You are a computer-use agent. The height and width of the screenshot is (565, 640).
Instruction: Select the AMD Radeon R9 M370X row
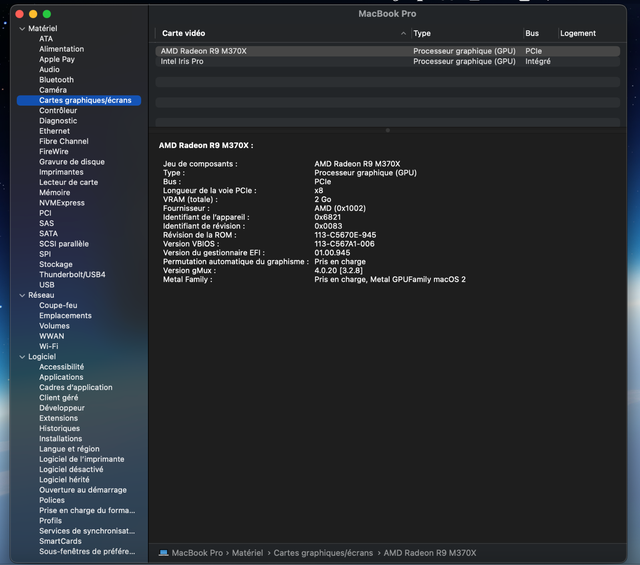click(388, 51)
